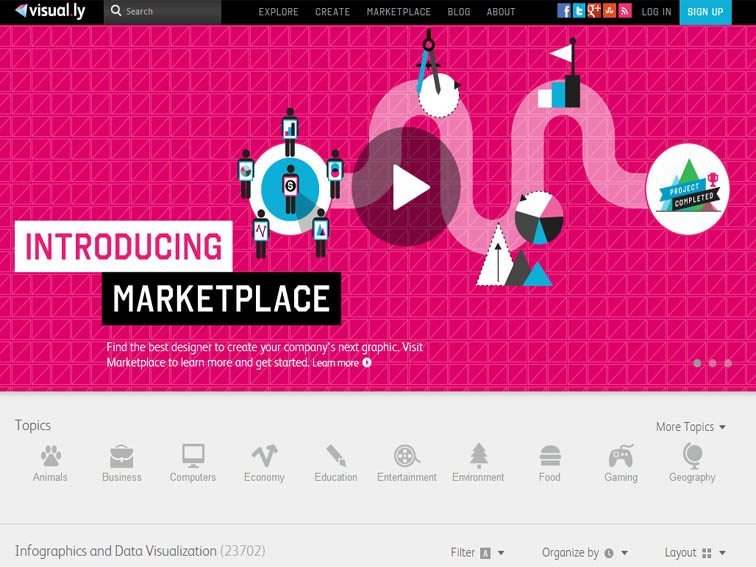Click the Project Completed badge graphic
This screenshot has height=567, width=756.
coord(688,189)
